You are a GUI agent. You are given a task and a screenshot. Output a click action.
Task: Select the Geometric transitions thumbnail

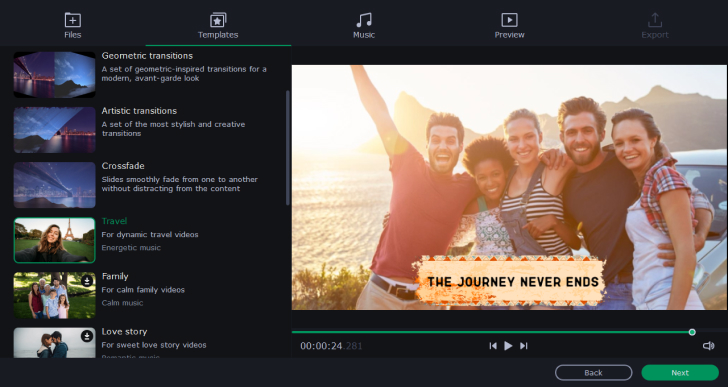click(54, 75)
